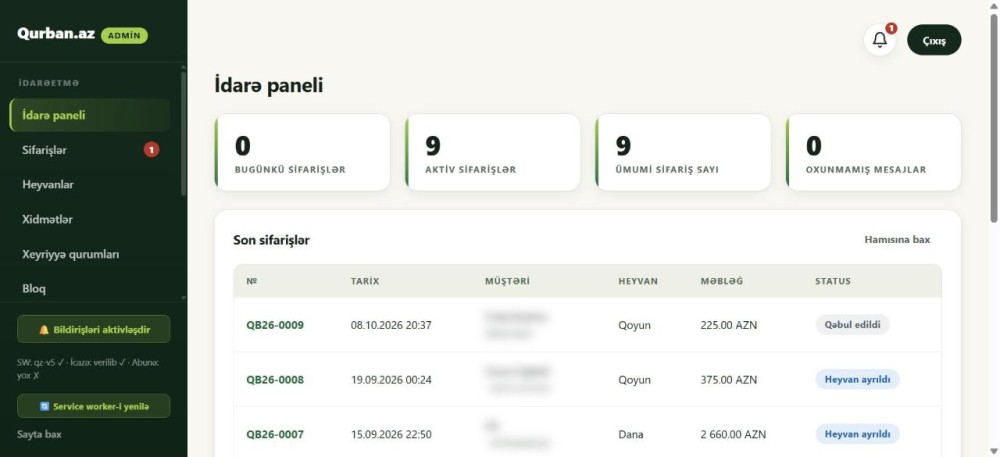Click the refresh icon in Service worker-i yenilə
This screenshot has width=1000, height=457.
pos(45,406)
